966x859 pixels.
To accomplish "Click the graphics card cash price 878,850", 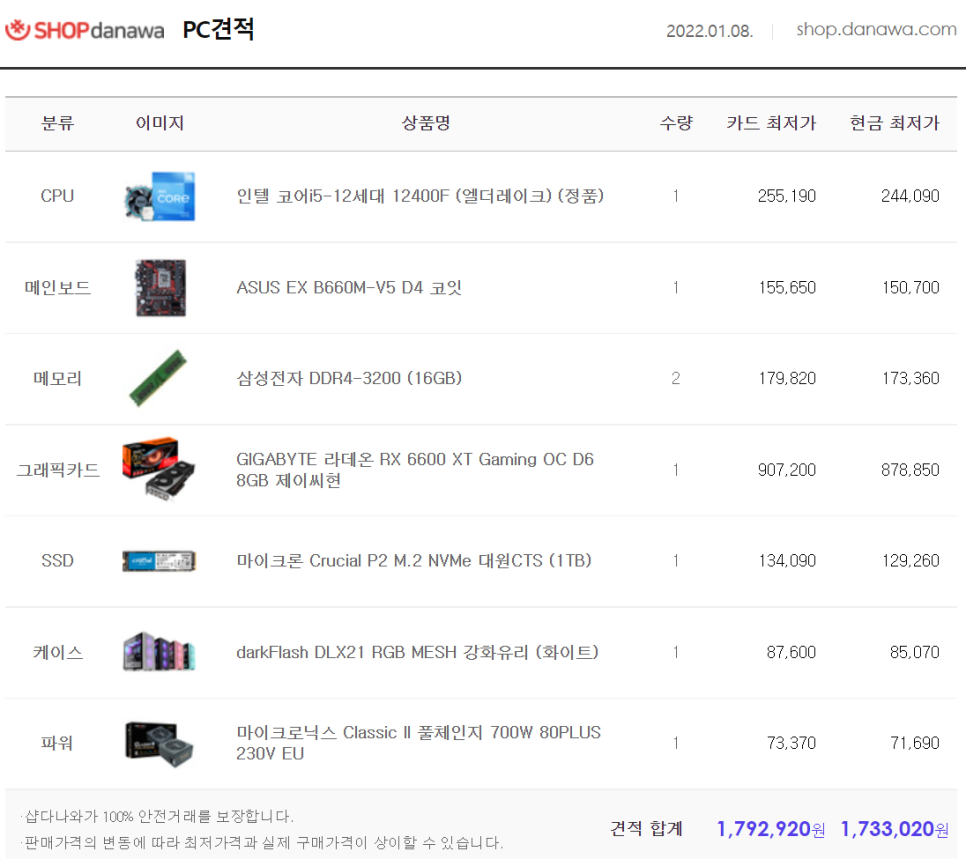I will click(910, 470).
